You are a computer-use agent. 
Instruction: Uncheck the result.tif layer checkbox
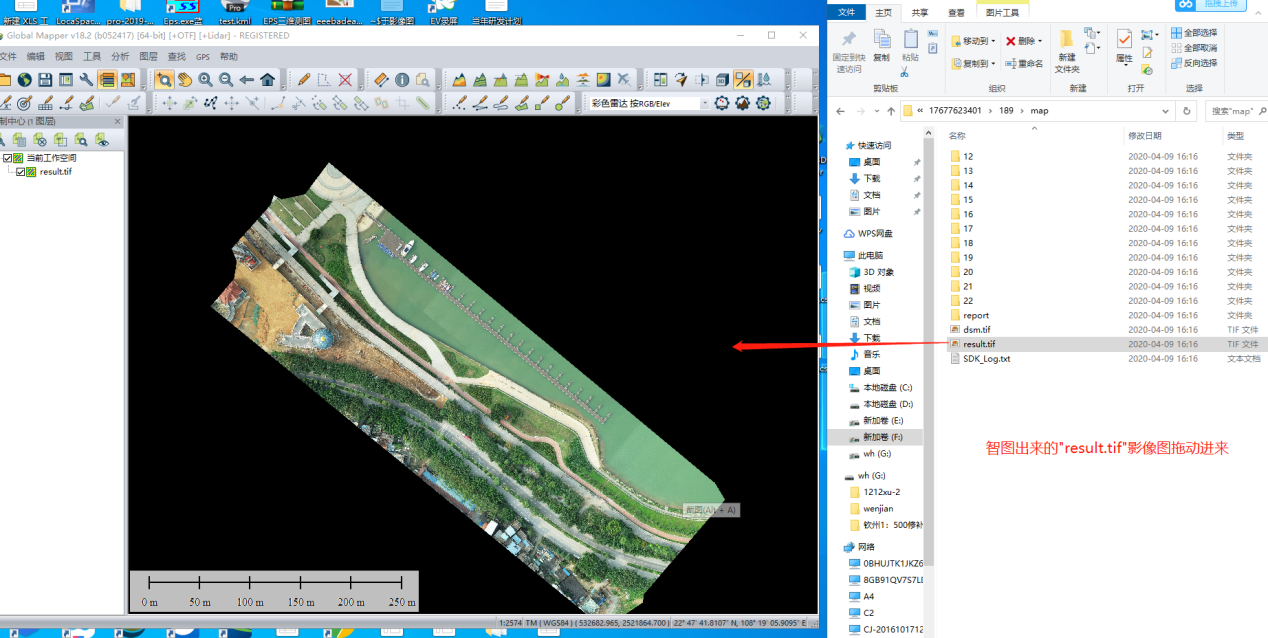[21, 172]
